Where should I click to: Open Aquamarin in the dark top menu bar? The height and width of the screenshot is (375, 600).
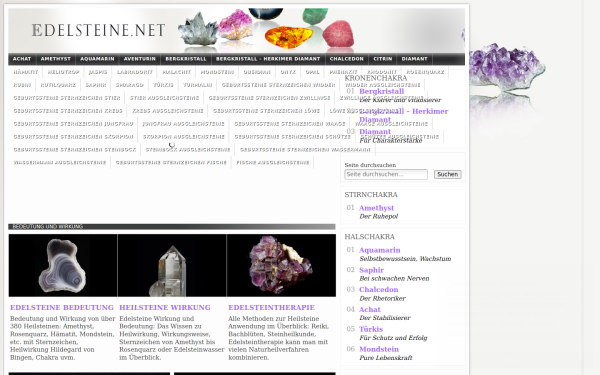[97, 59]
